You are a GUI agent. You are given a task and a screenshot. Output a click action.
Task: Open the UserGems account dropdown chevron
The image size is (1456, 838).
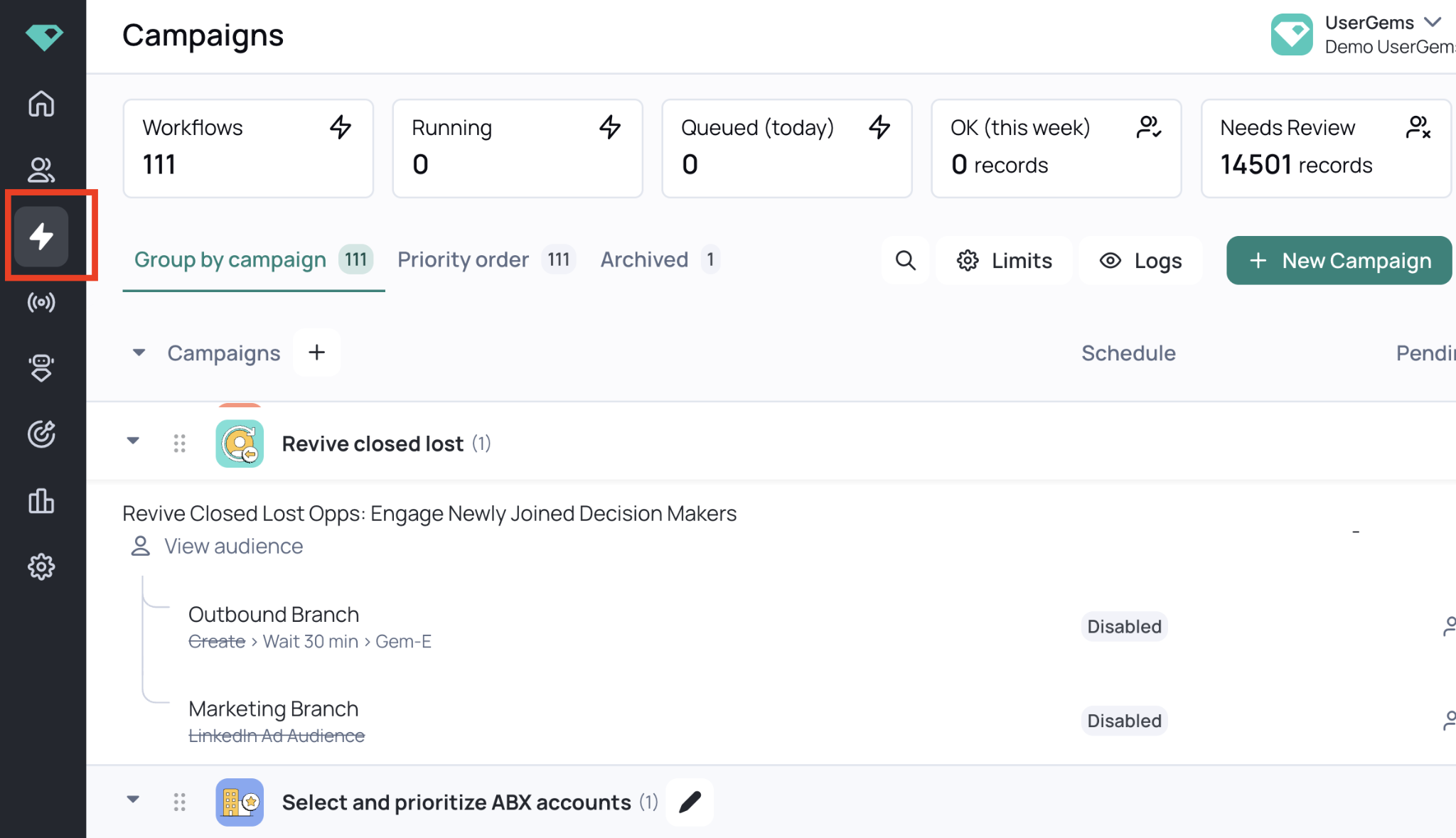(x=1433, y=22)
